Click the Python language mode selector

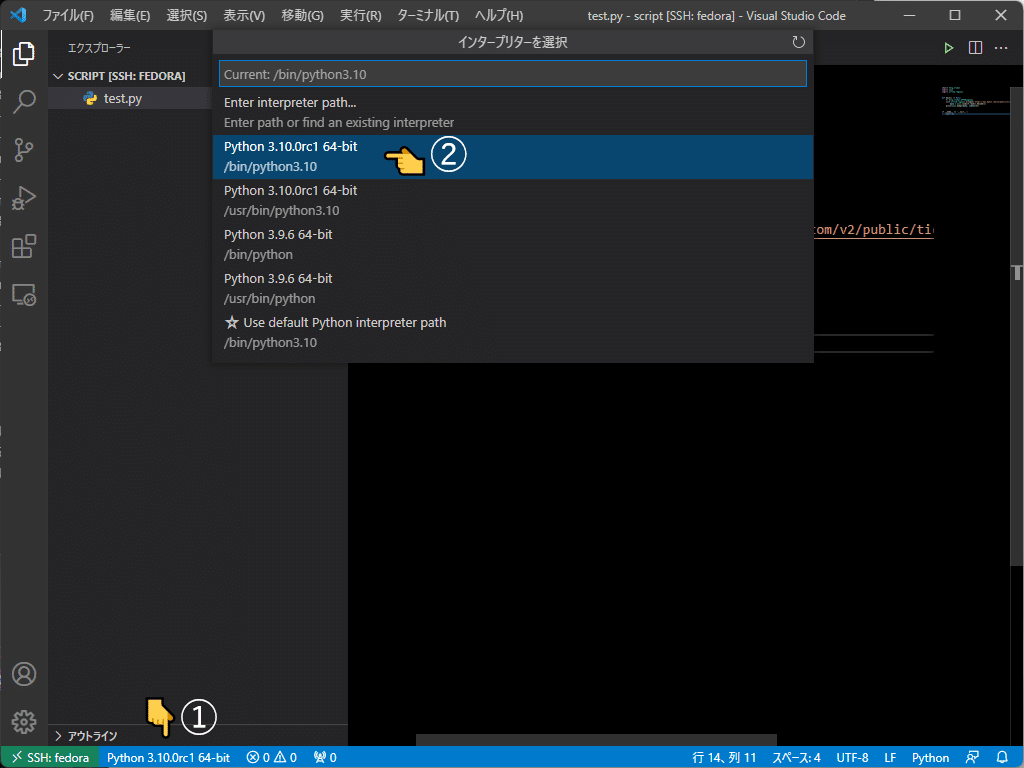(930, 758)
